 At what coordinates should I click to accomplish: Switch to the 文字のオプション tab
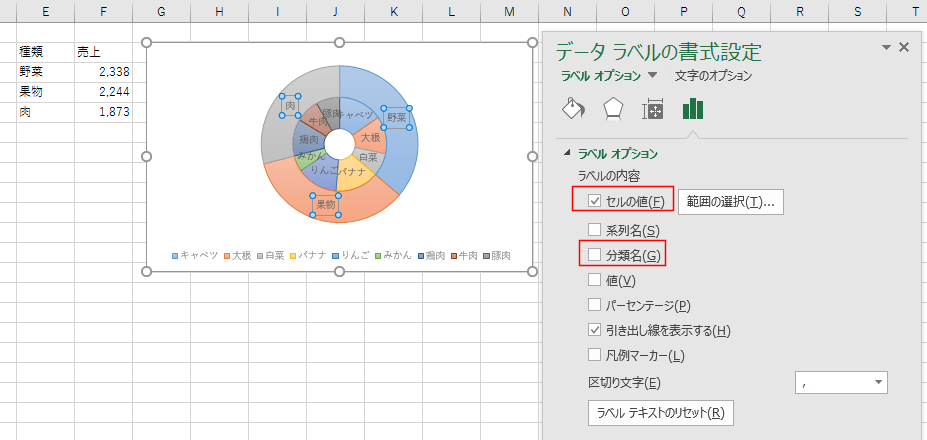coord(713,76)
